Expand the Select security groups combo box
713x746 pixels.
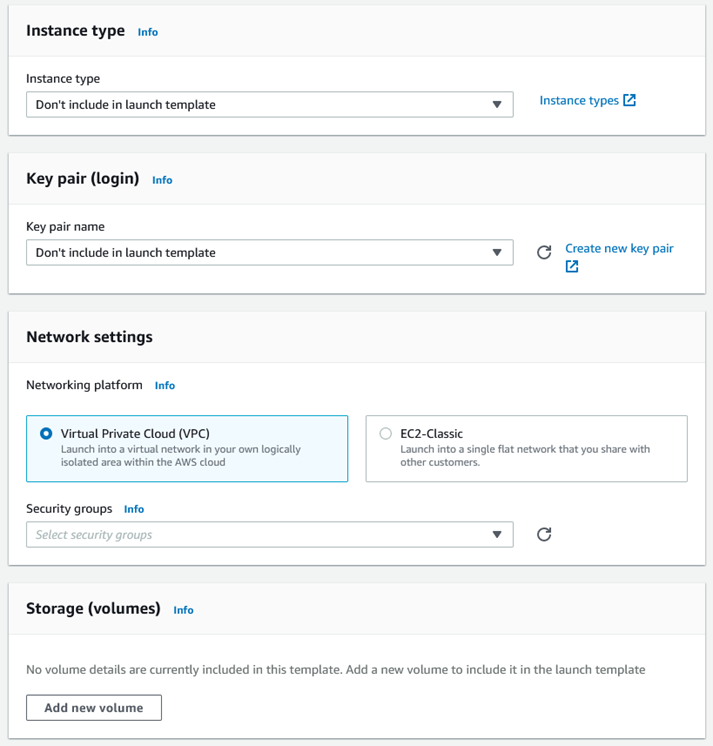tap(270, 535)
